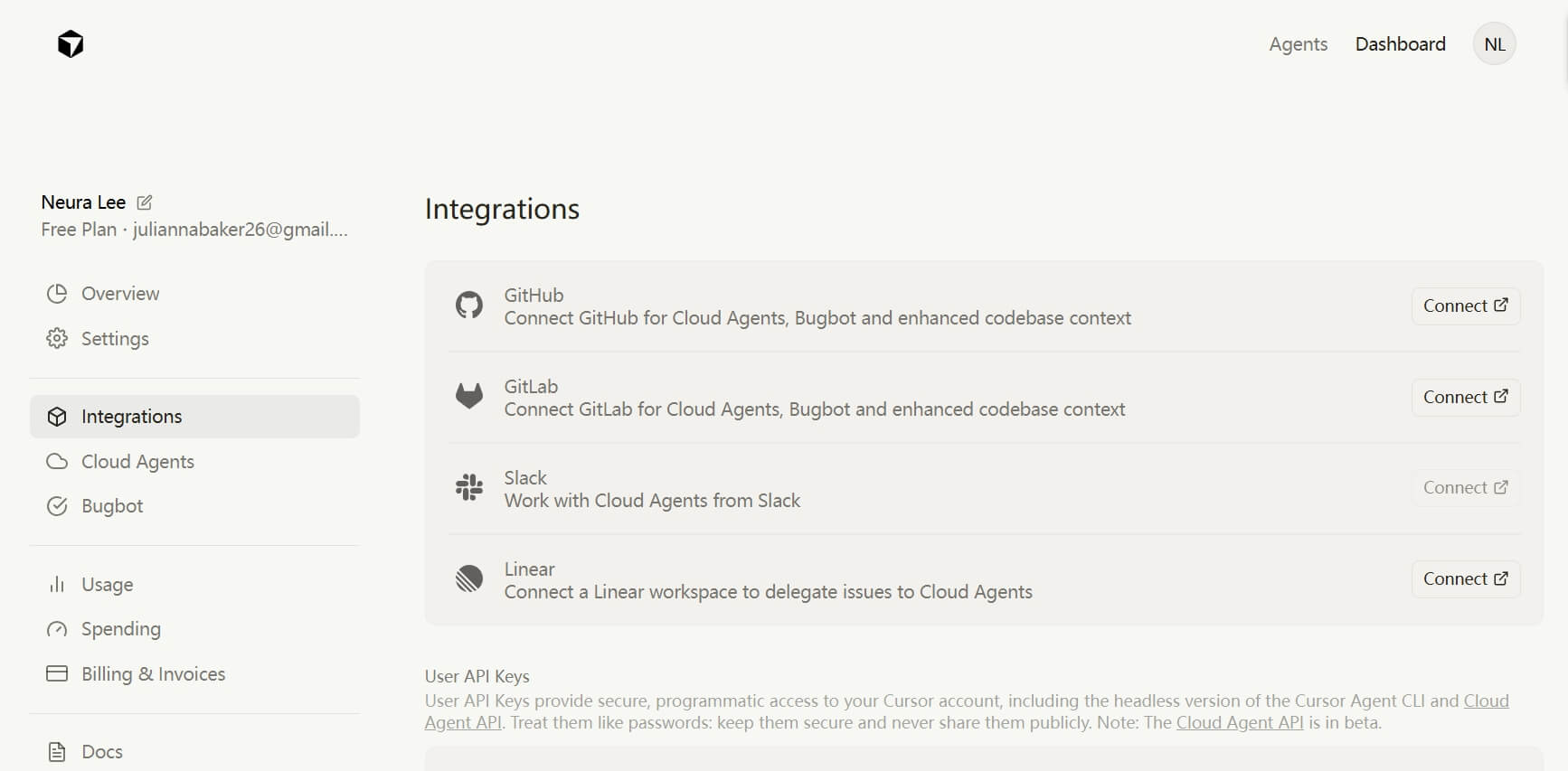The height and width of the screenshot is (771, 1568).
Task: Connect the GitHub integration
Action: click(x=1465, y=306)
